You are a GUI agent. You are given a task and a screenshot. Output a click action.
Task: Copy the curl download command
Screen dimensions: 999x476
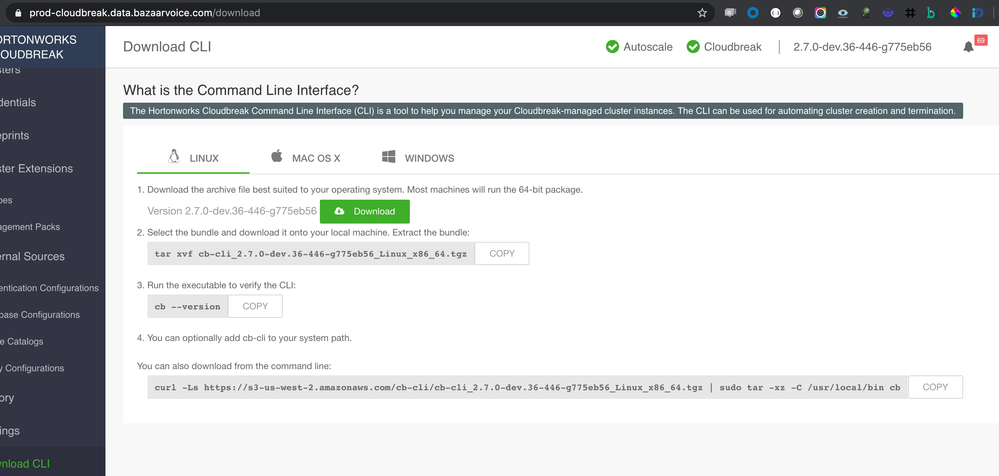coord(935,387)
